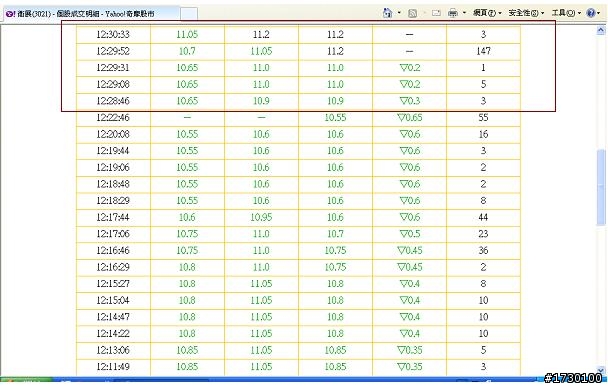608x386 pixels.
Task: Click volume 8 in the 12:18:29 row
Action: [483, 201]
